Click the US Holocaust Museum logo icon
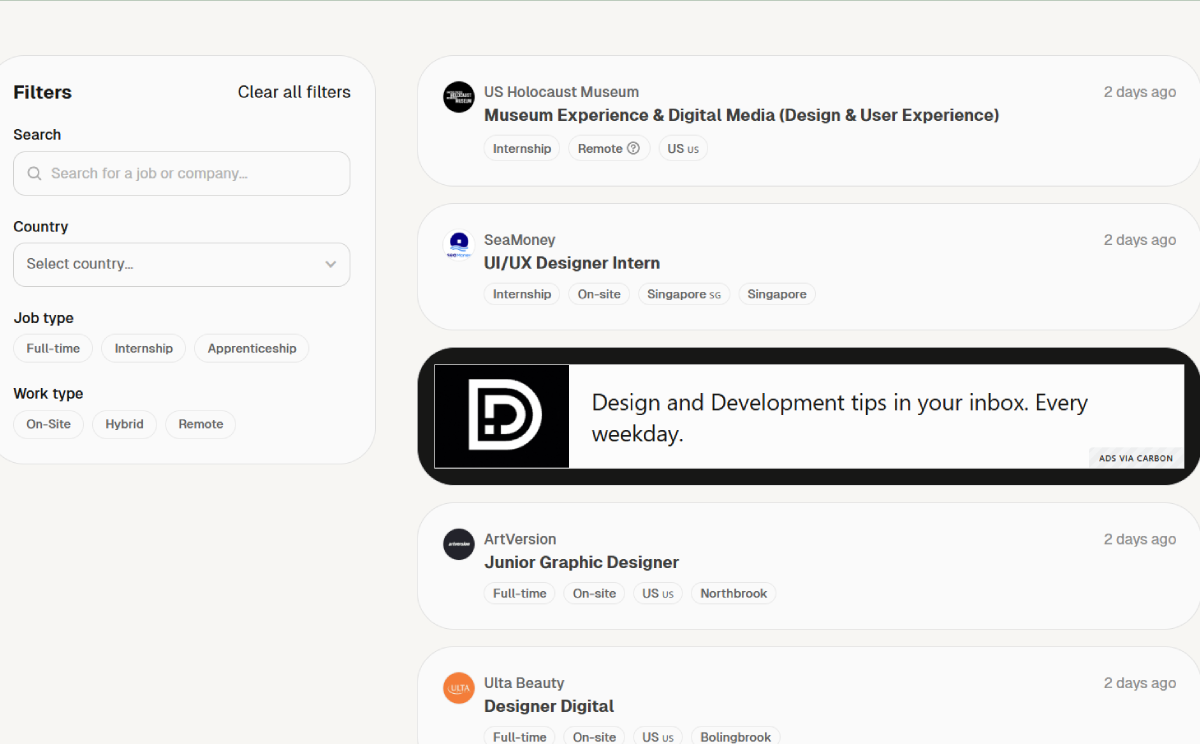 (x=459, y=97)
